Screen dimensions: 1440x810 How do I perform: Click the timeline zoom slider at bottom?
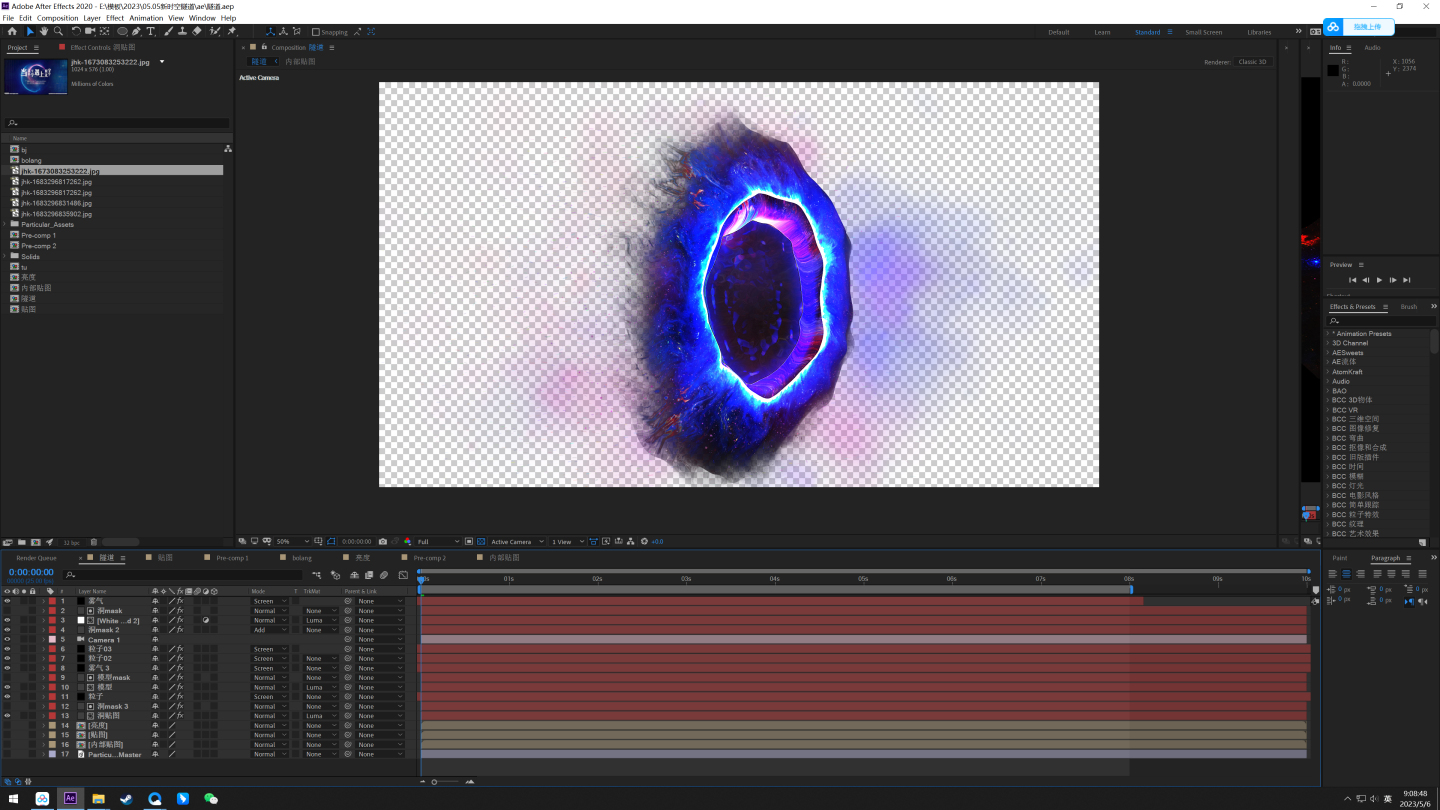pos(446,782)
